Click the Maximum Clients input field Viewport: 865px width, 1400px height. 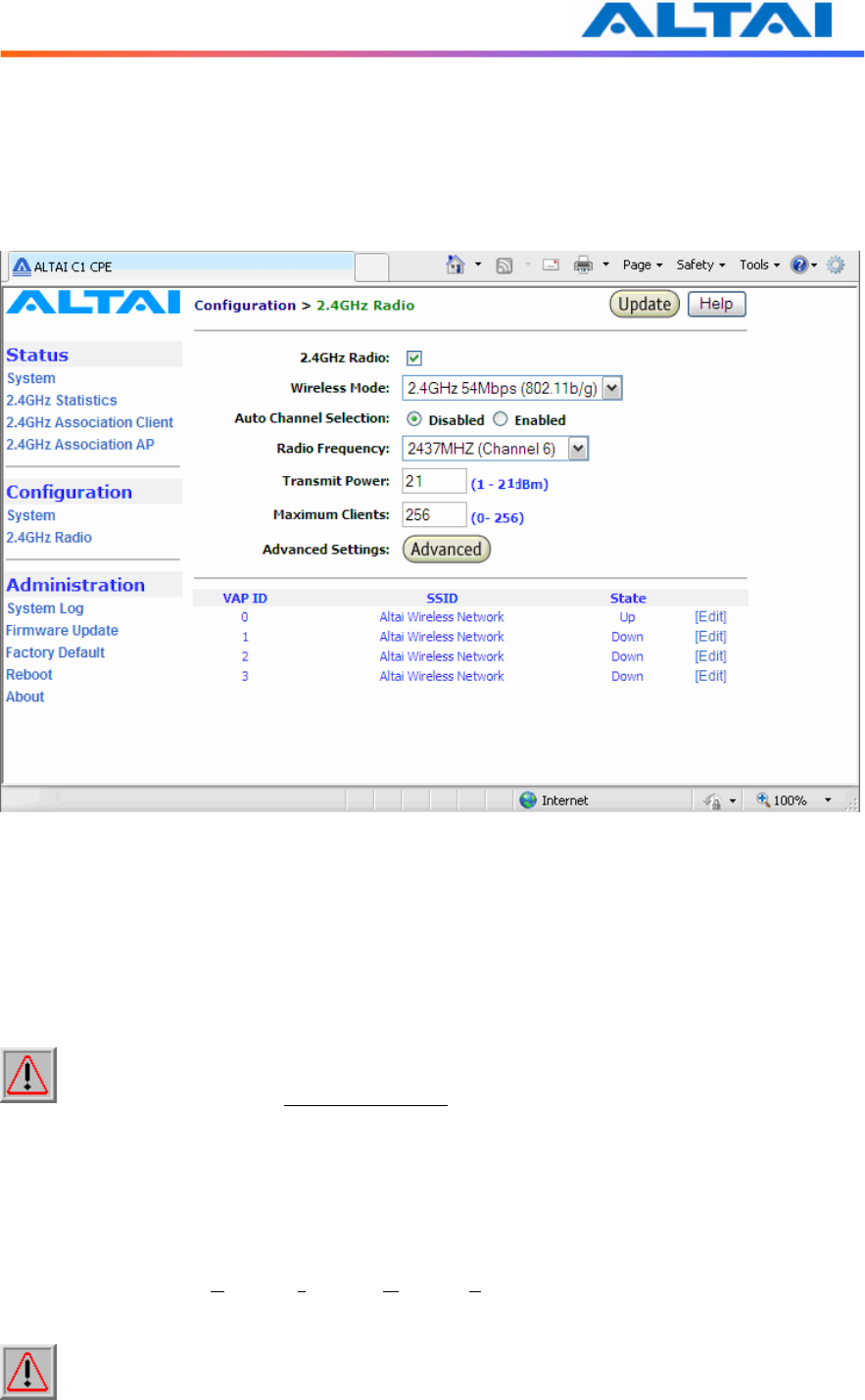point(434,514)
